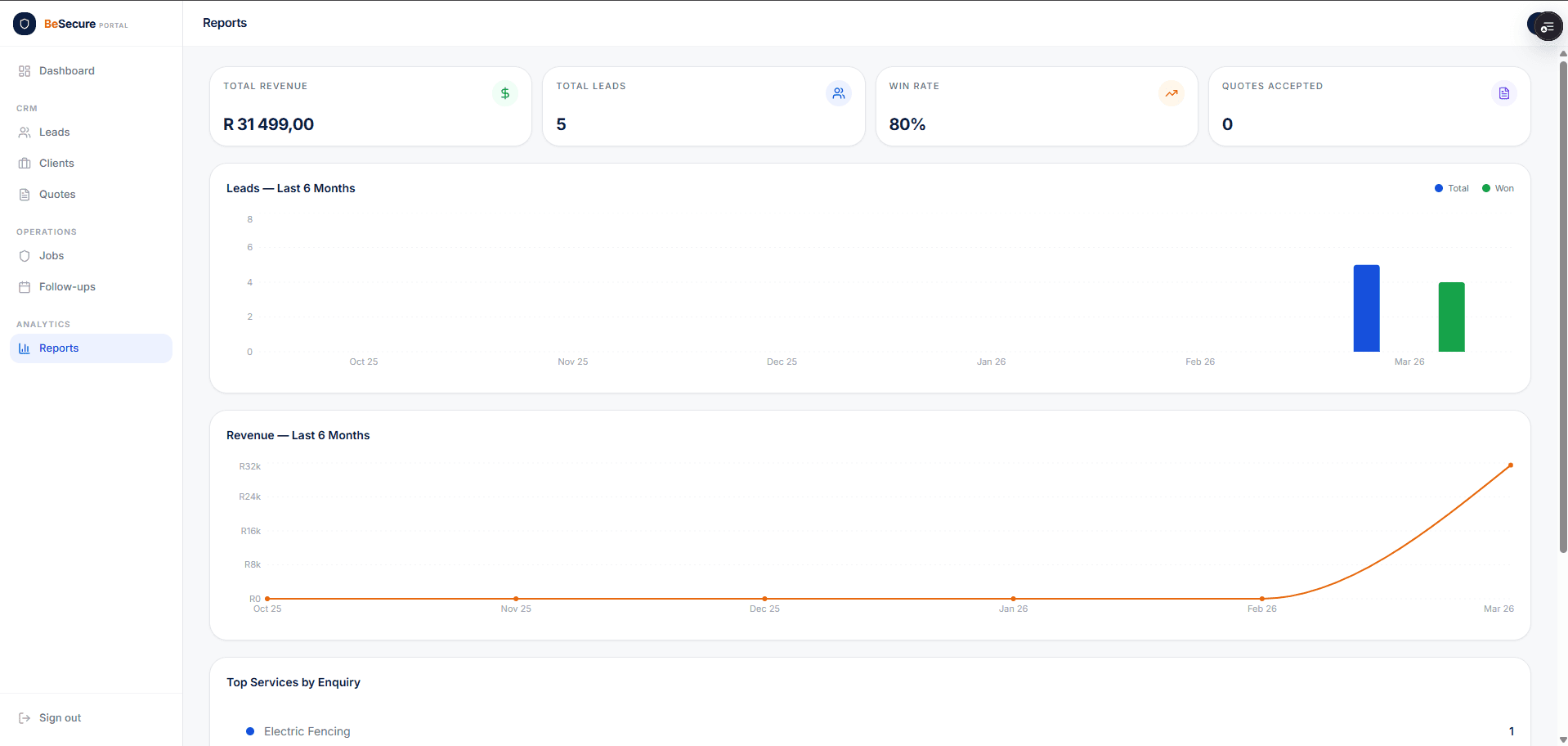Screen dimensions: 1568x746
Task: Click the shield icon next to Jobs
Action: tap(25, 255)
